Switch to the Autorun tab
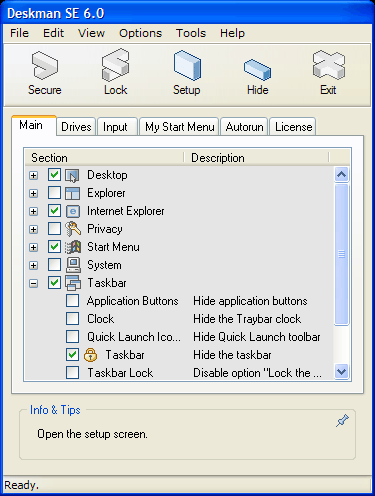This screenshot has height=496, width=375. click(244, 127)
